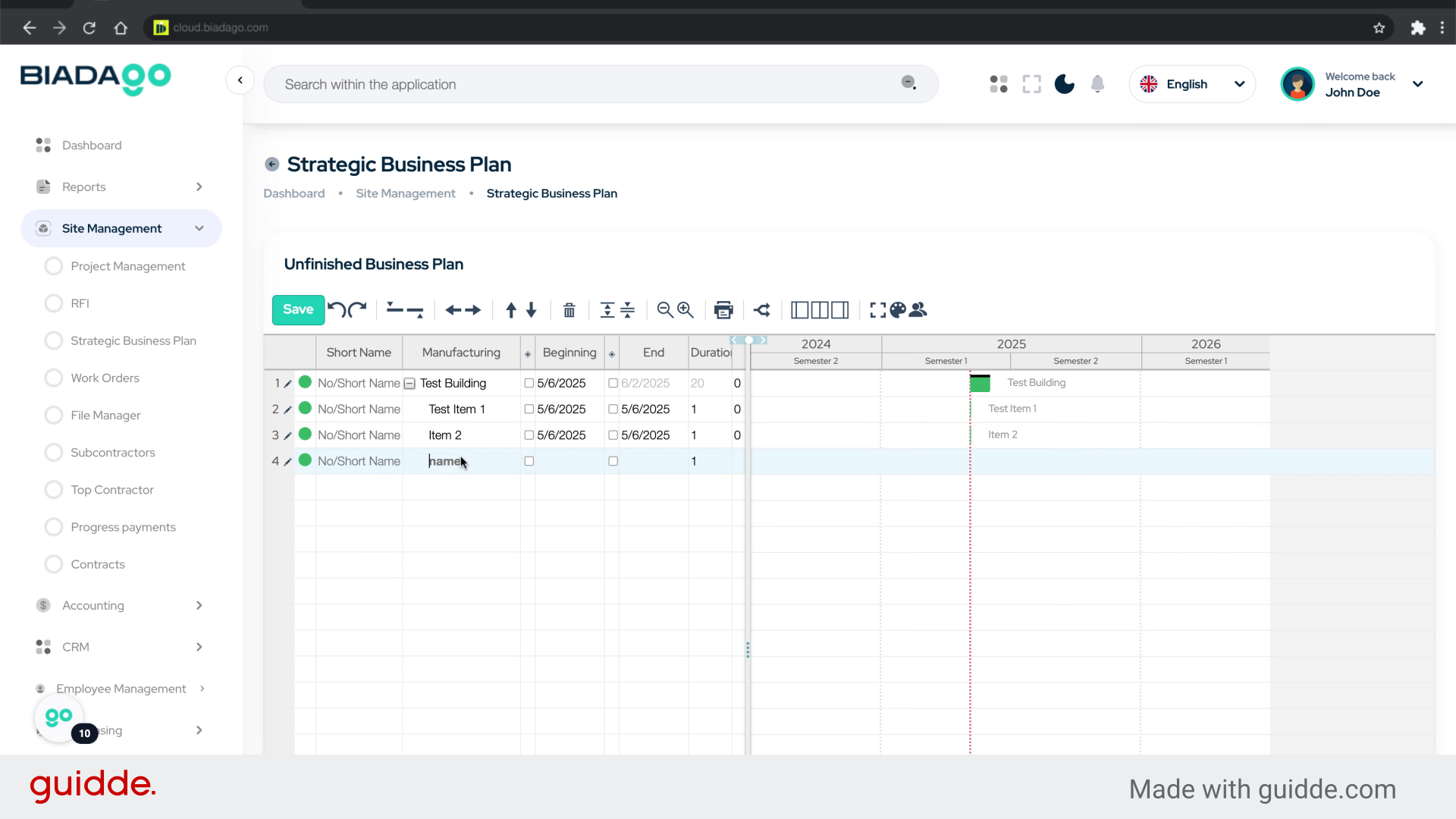1456x819 pixels.
Task: Open Work Orders in sidebar
Action: click(105, 378)
